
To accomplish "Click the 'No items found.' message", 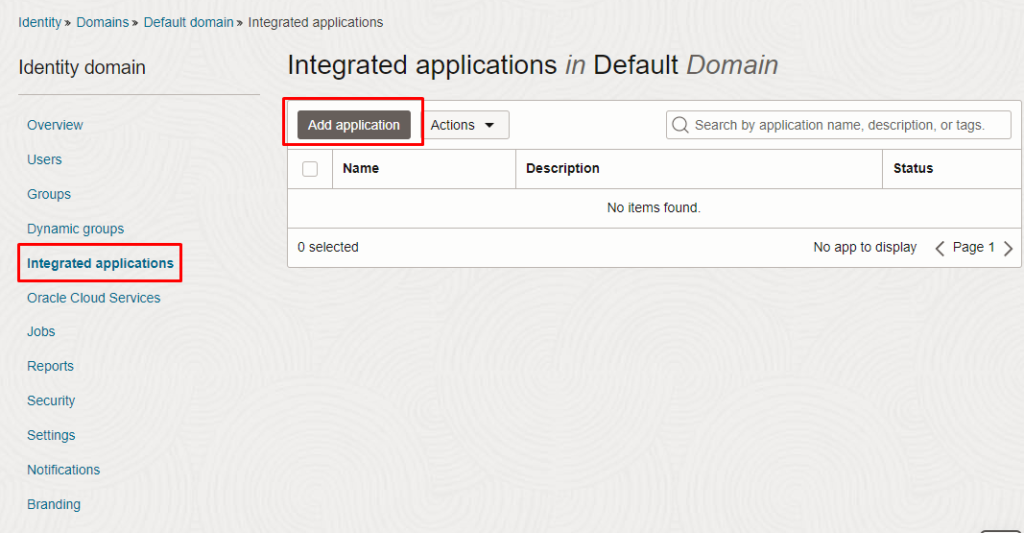I will [x=654, y=208].
